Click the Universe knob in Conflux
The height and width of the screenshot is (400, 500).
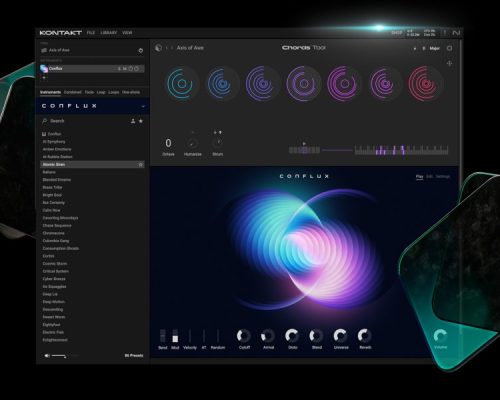[341, 336]
